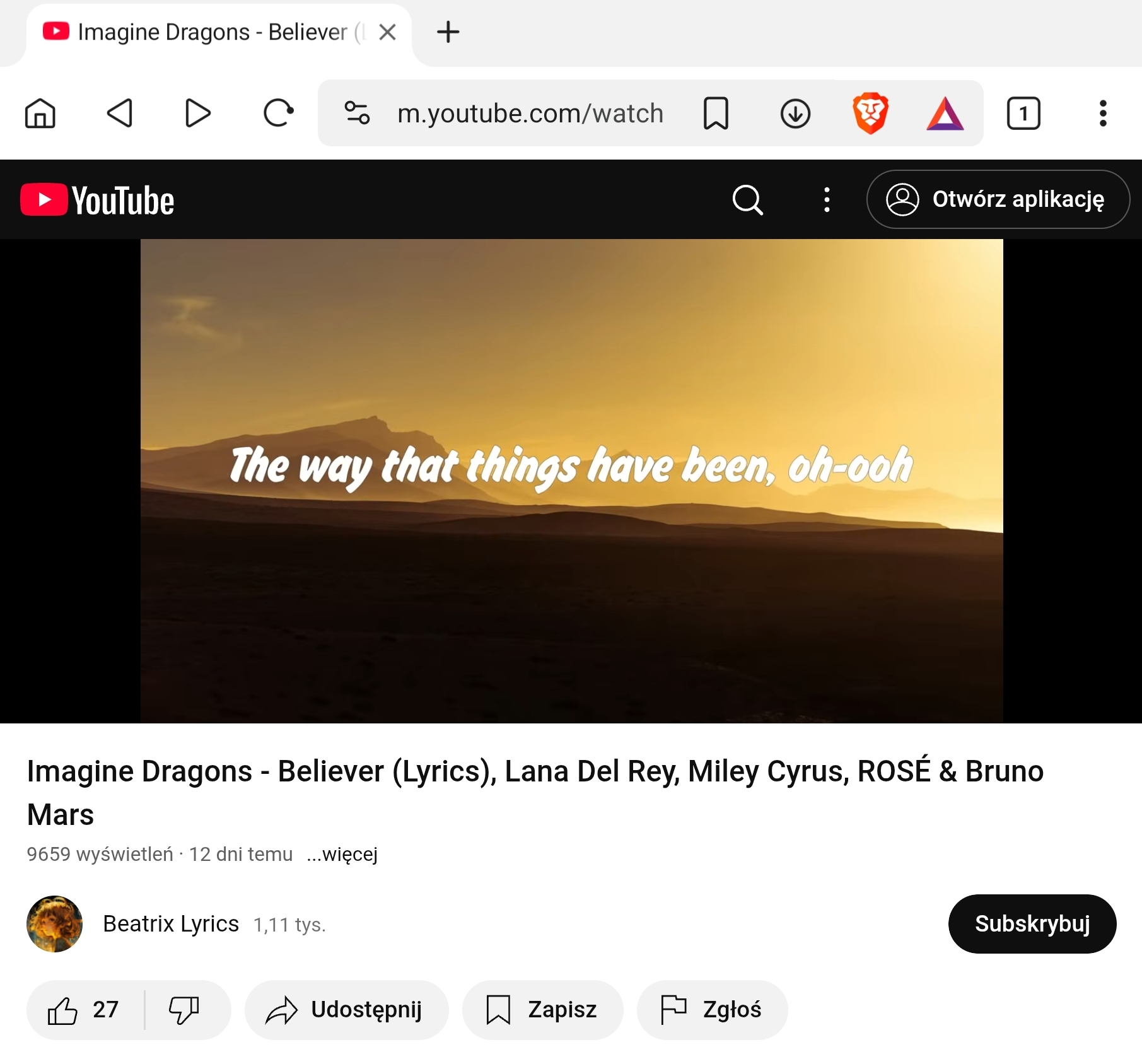Reload the current page
The image size is (1142, 1064).
point(278,114)
